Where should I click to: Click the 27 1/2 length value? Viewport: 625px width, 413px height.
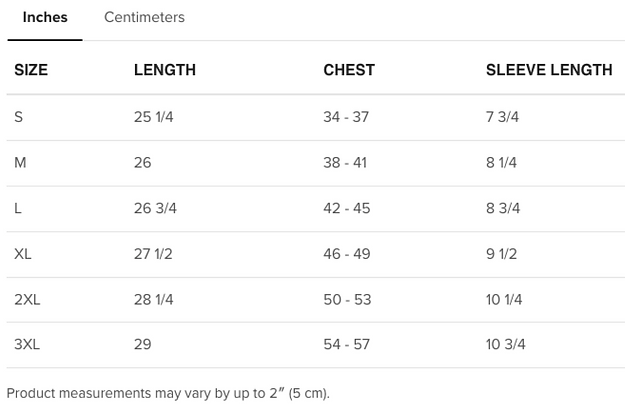[x=153, y=254]
